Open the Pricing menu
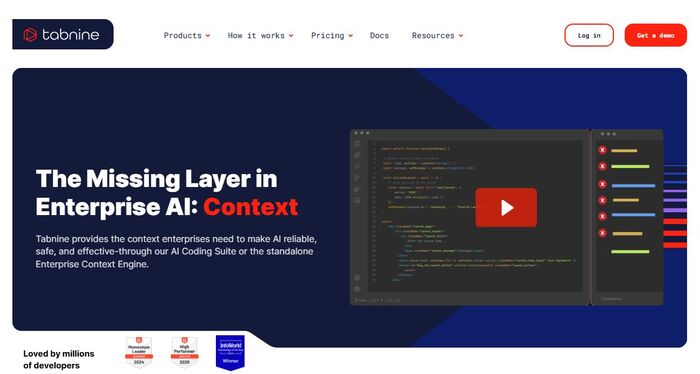Image resolution: width=700 pixels, height=374 pixels. [x=328, y=36]
